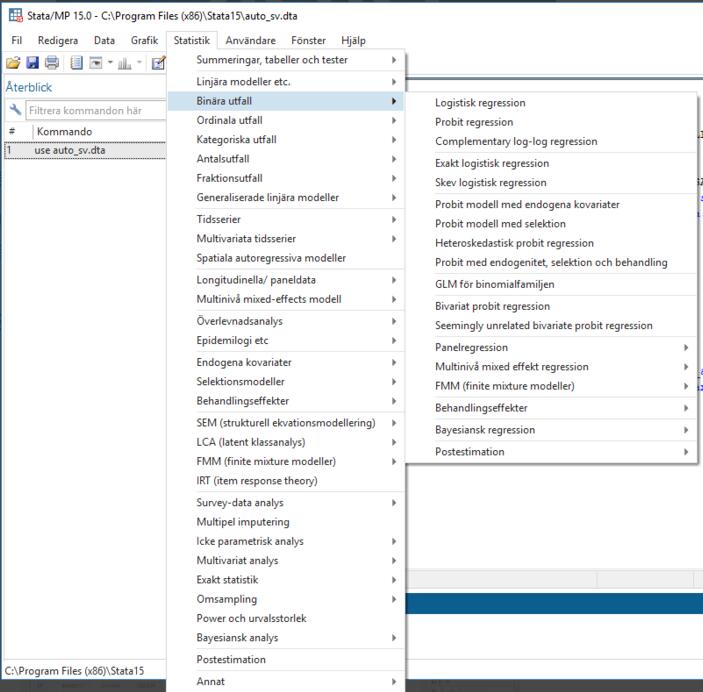Click the Open file folder icon
The height and width of the screenshot is (692, 703).
[13, 63]
